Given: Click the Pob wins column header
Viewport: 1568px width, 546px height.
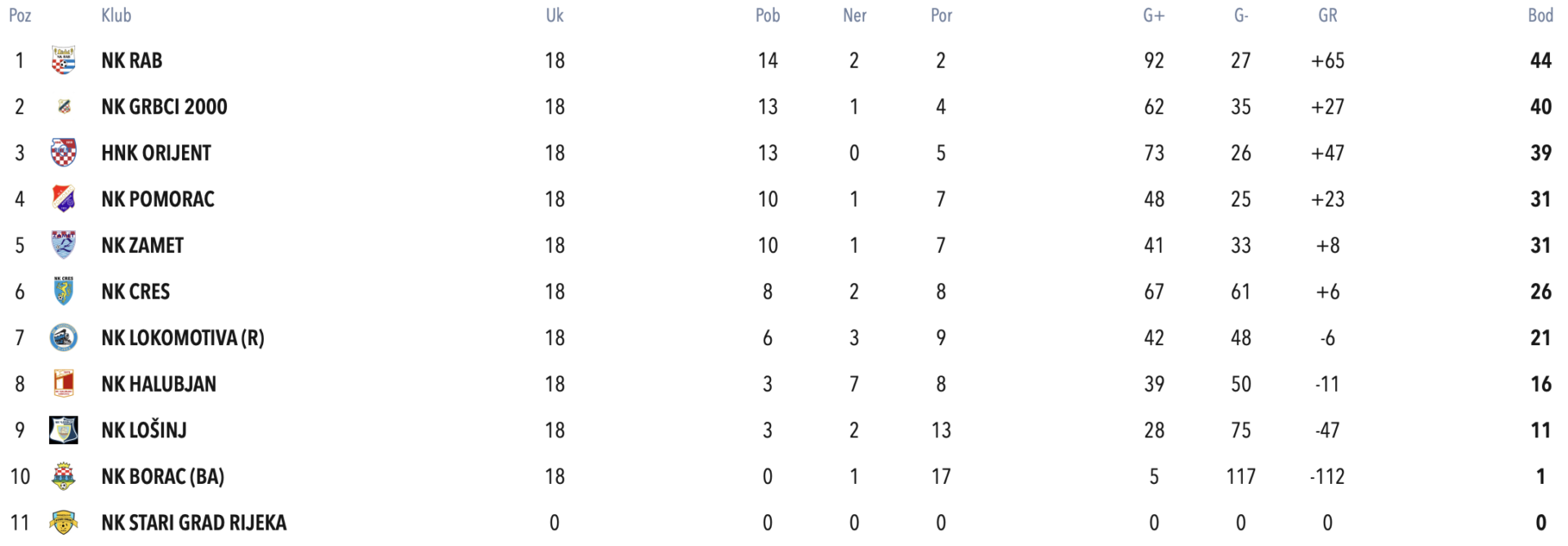Looking at the screenshot, I should (768, 16).
